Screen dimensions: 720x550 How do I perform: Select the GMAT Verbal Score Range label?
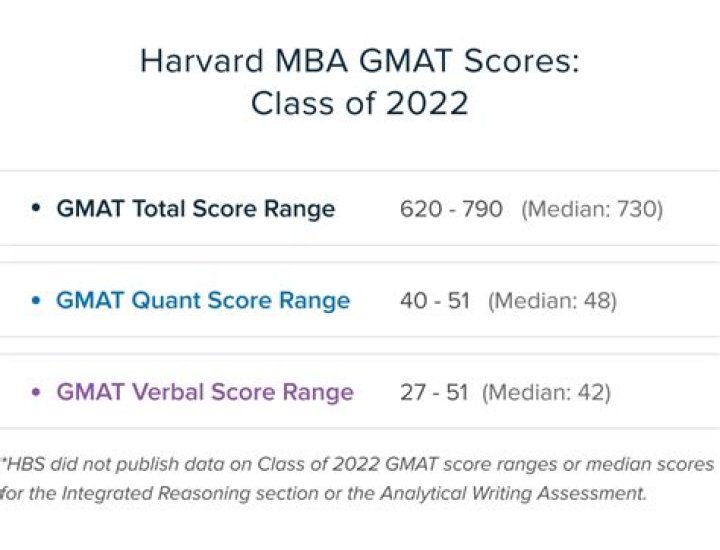[205, 392]
